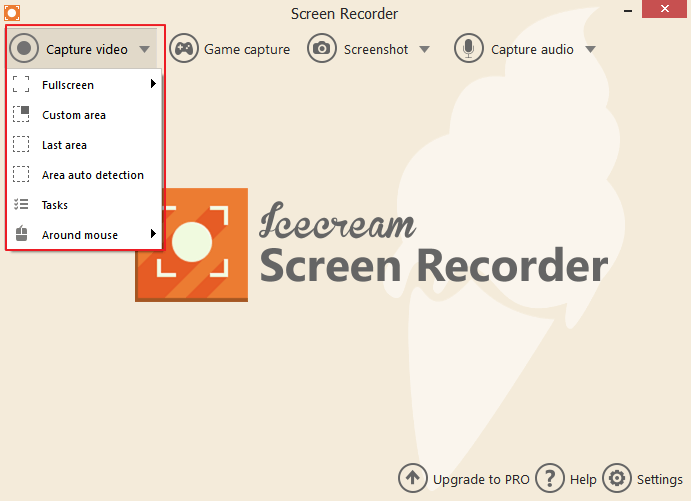
Task: Click the Settings gear icon
Action: 617,478
